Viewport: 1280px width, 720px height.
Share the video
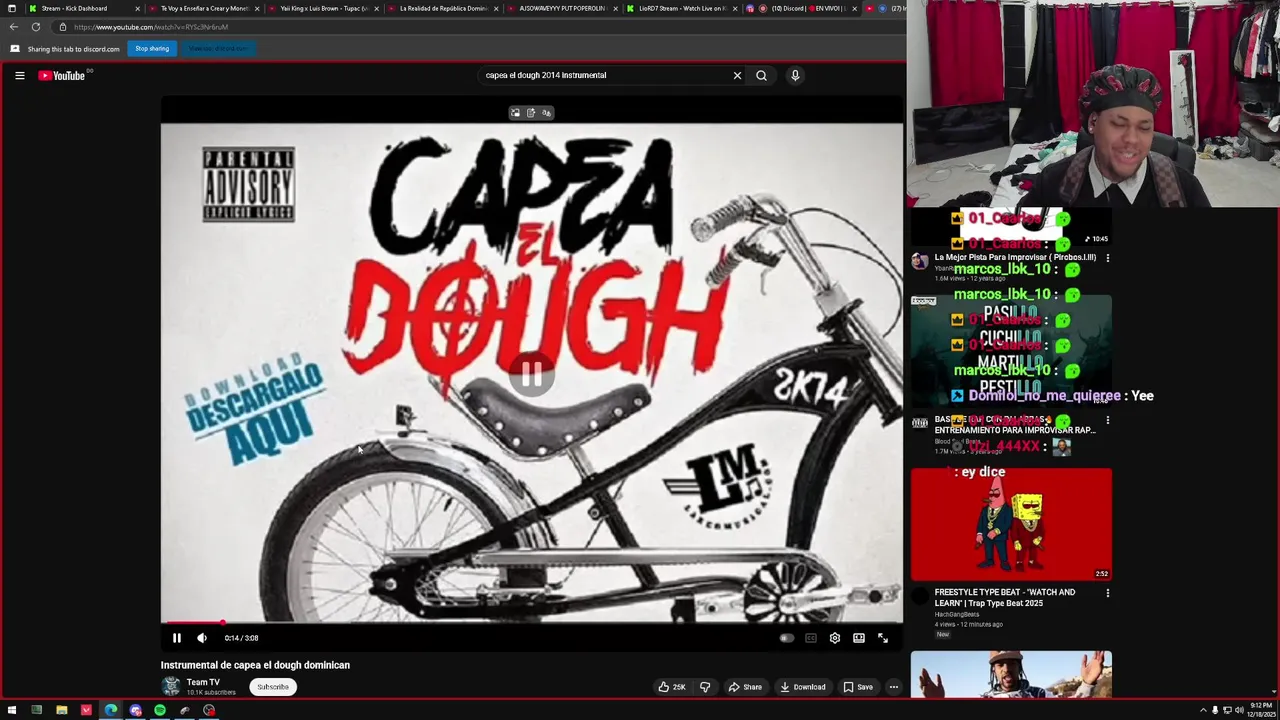coord(745,687)
